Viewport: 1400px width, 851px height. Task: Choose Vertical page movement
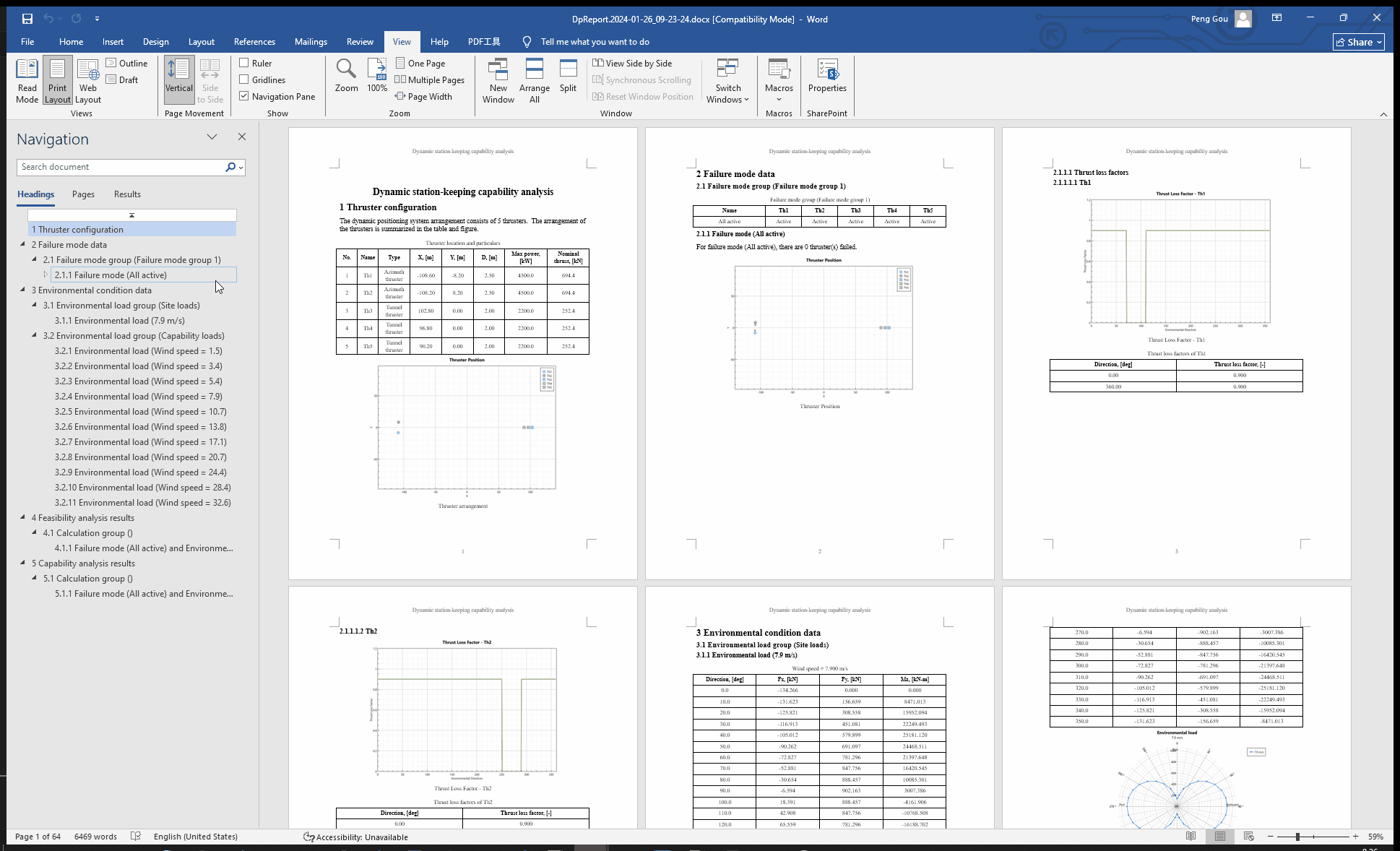[179, 81]
